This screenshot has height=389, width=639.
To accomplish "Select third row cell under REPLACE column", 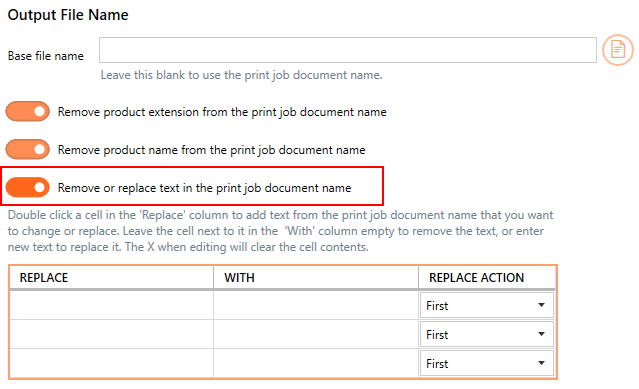I will click(x=112, y=363).
